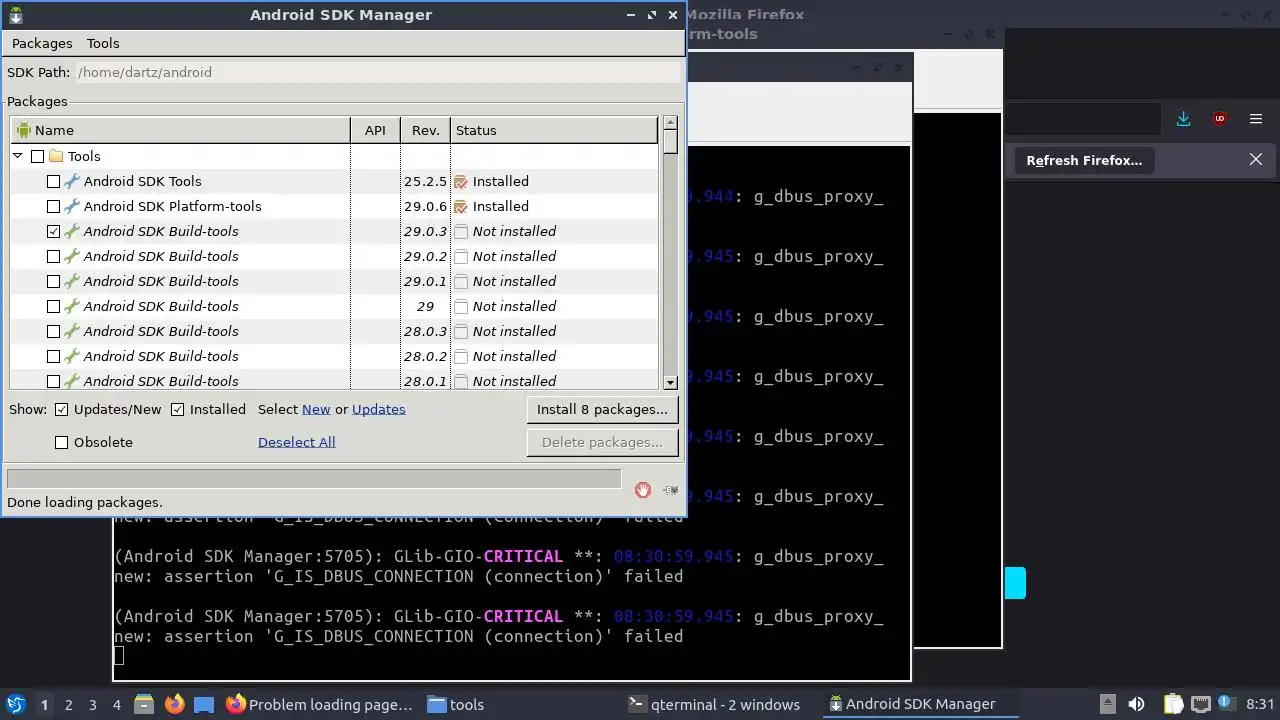
Task: Check Build-tools revision 29 checkbox
Action: tap(53, 306)
